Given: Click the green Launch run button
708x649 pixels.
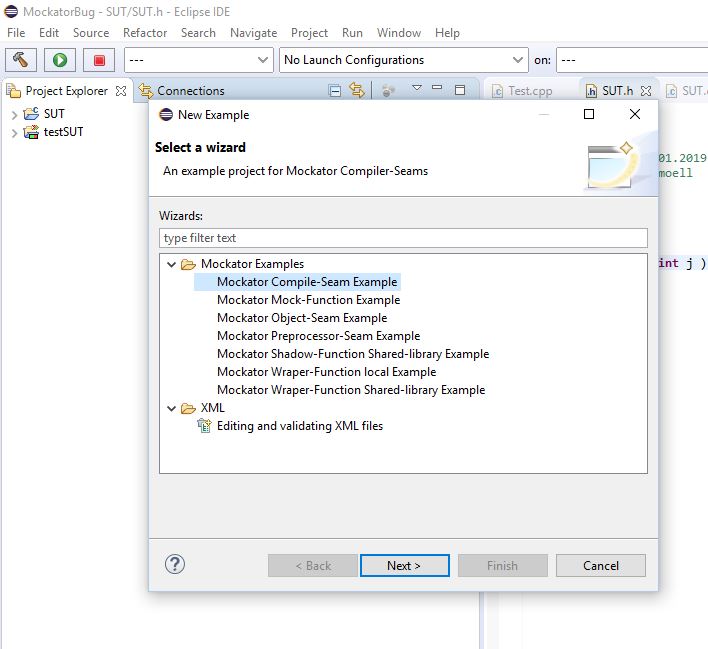Looking at the screenshot, I should (60, 60).
